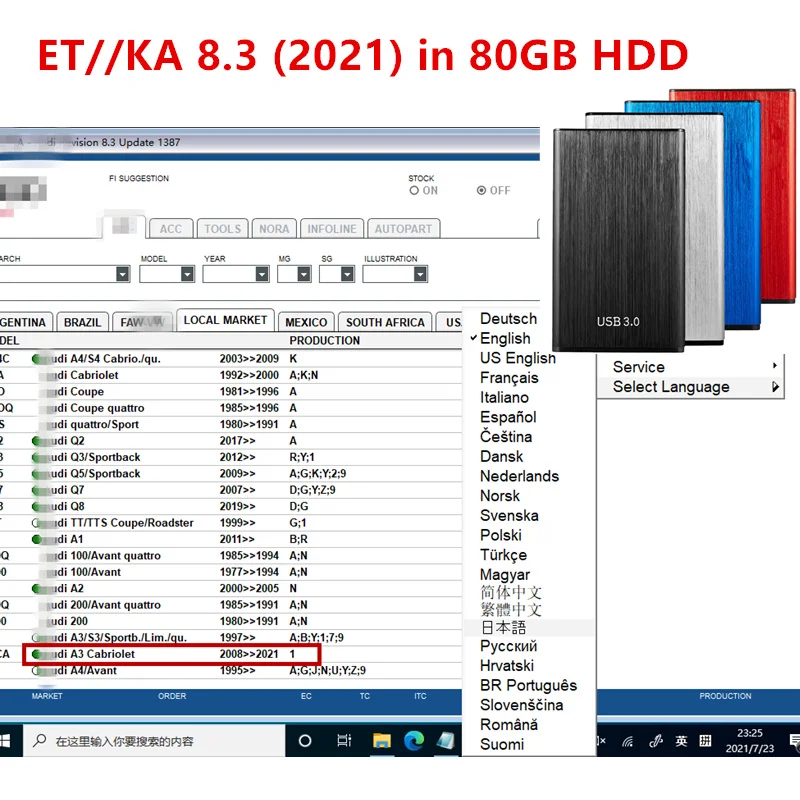Select the Q7 model row

pyautogui.click(x=231, y=490)
